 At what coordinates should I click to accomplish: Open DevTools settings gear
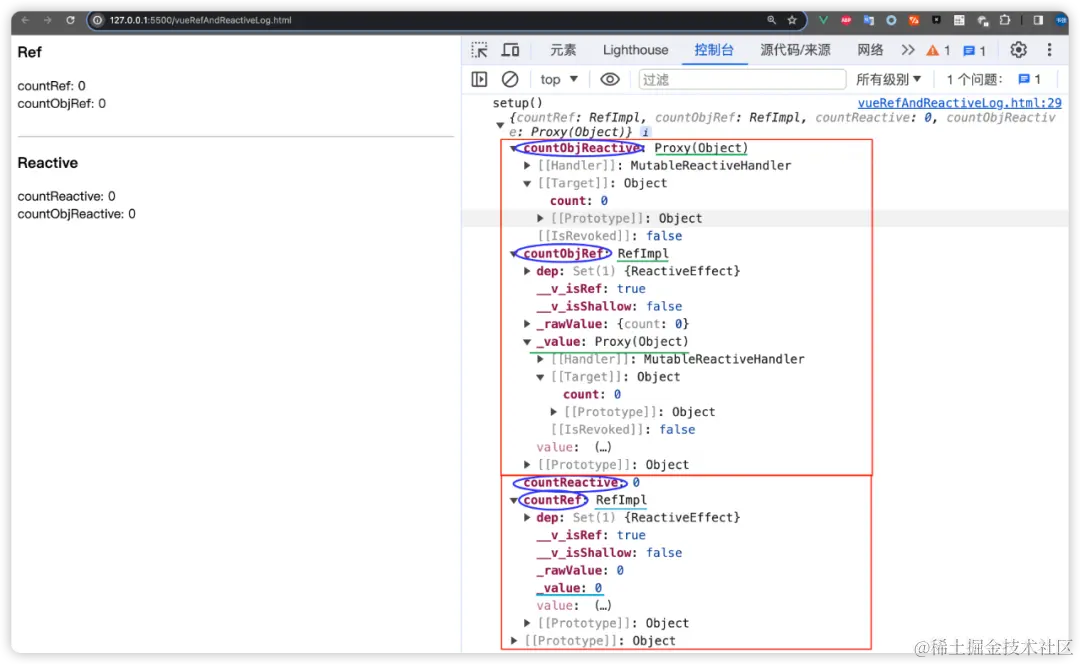[1018, 50]
